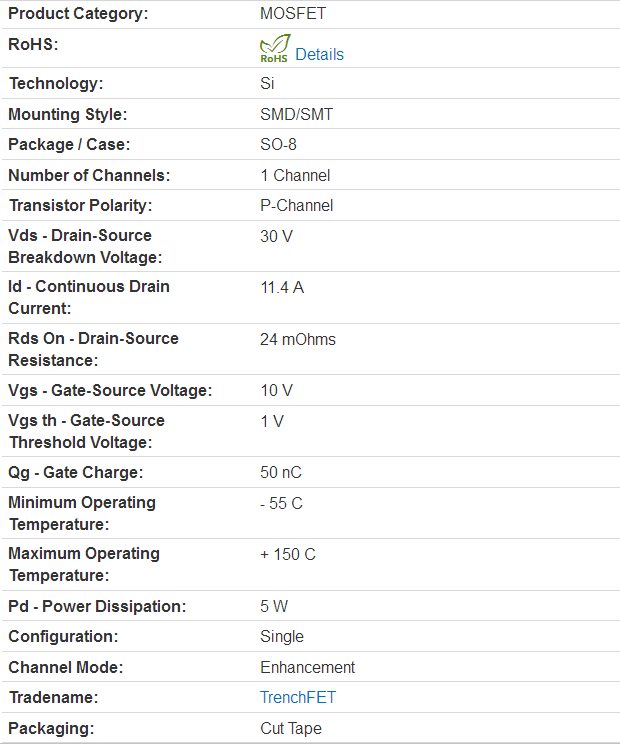
Task: Click the P-Channel polarity value
Action: 296,205
